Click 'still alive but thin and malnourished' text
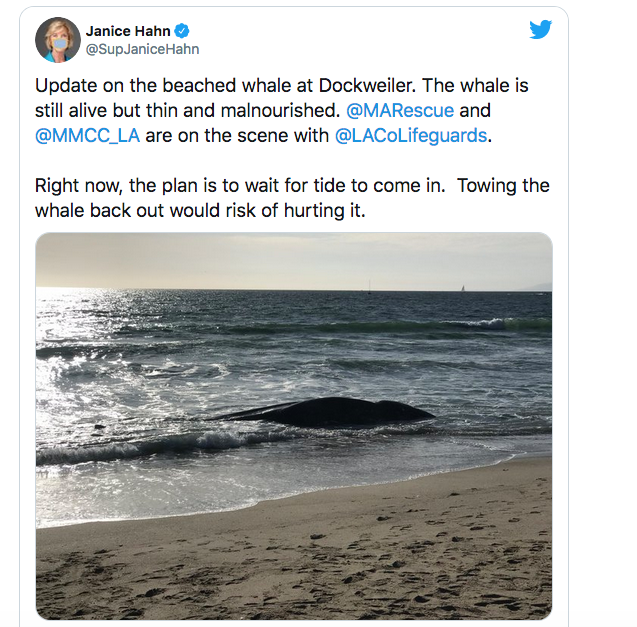Screen dimensions: 637x627 [180, 110]
